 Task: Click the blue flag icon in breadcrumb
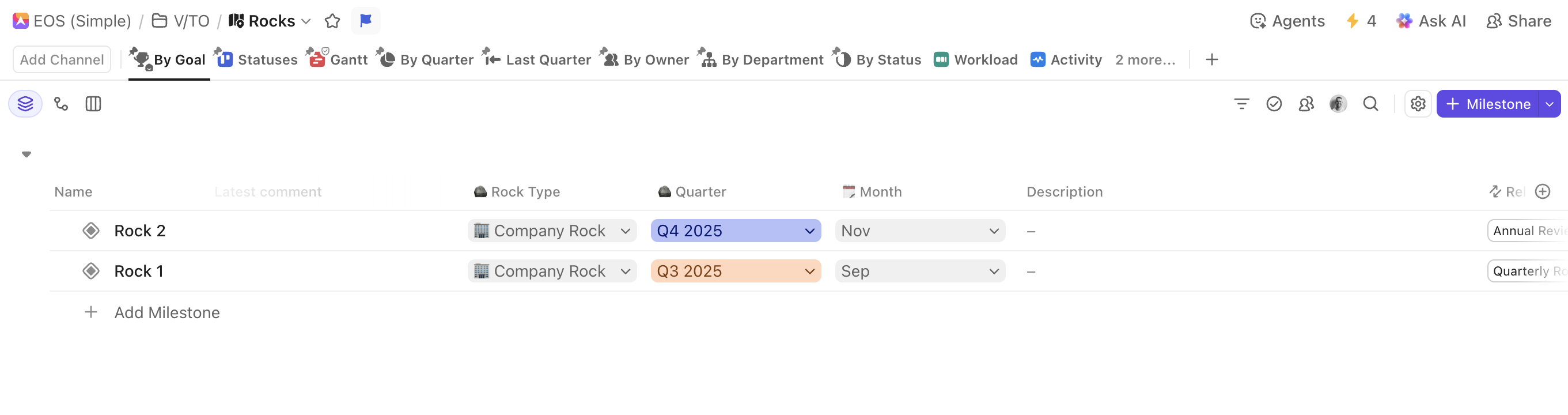(365, 21)
